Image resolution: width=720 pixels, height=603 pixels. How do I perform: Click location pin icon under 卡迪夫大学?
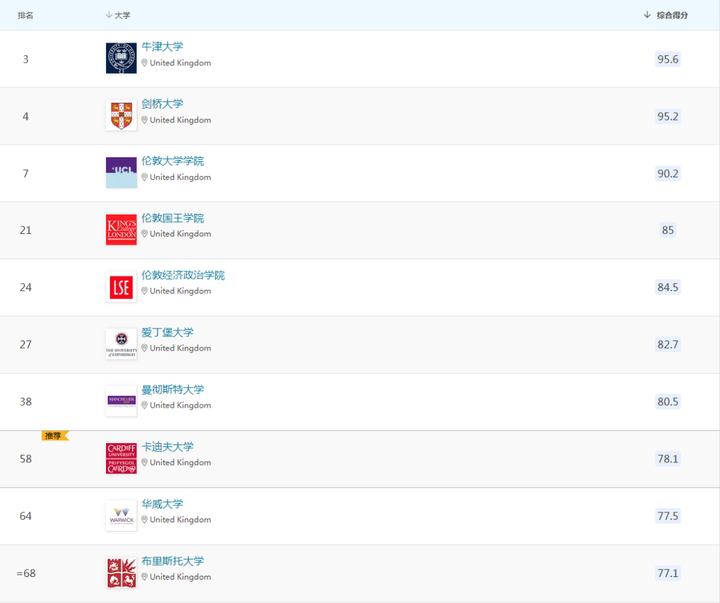145,462
